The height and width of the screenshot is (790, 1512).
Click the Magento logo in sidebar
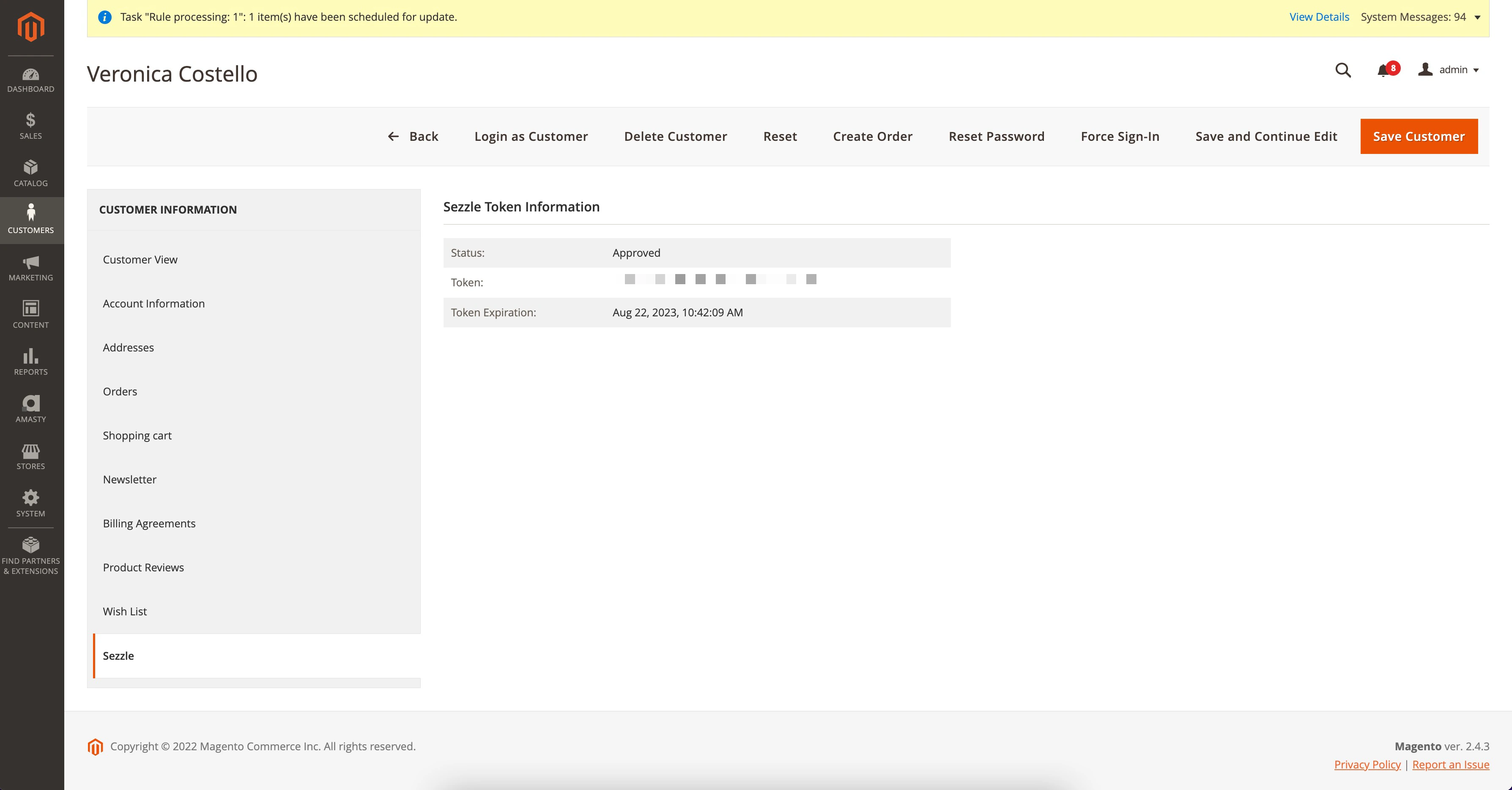[31, 27]
